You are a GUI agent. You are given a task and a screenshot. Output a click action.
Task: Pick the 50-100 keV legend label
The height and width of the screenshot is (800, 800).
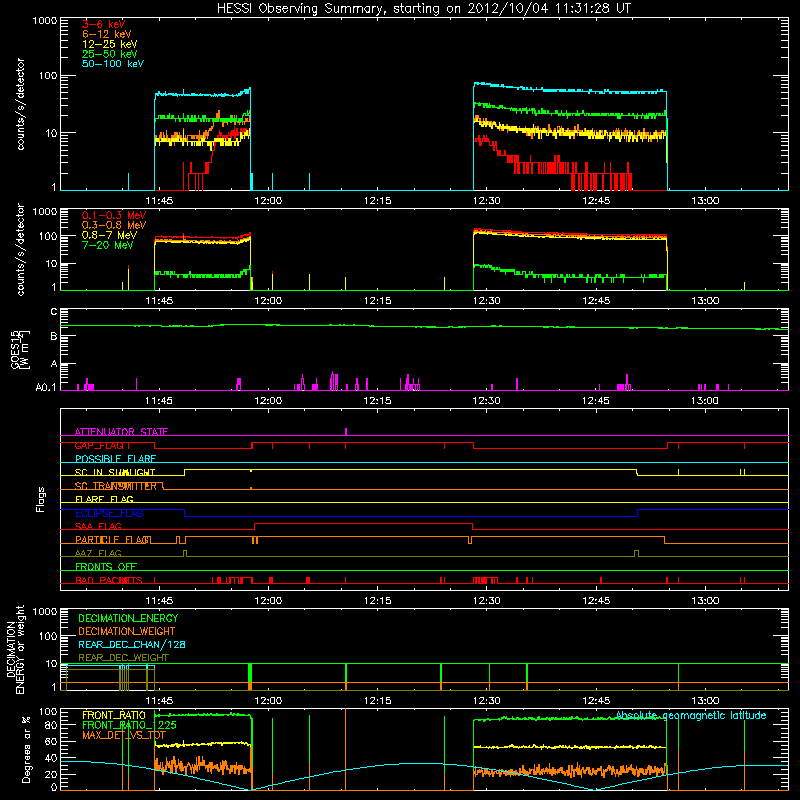[113, 64]
